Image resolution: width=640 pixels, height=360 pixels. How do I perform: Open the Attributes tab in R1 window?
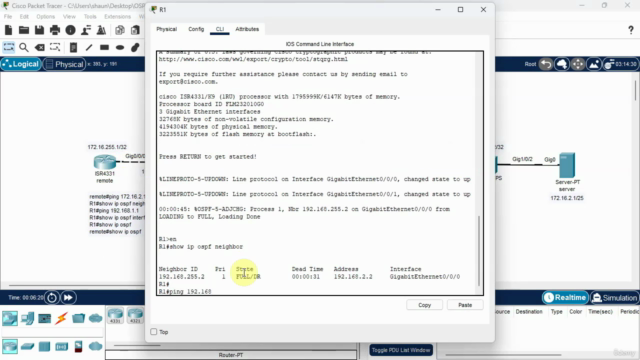247,29
